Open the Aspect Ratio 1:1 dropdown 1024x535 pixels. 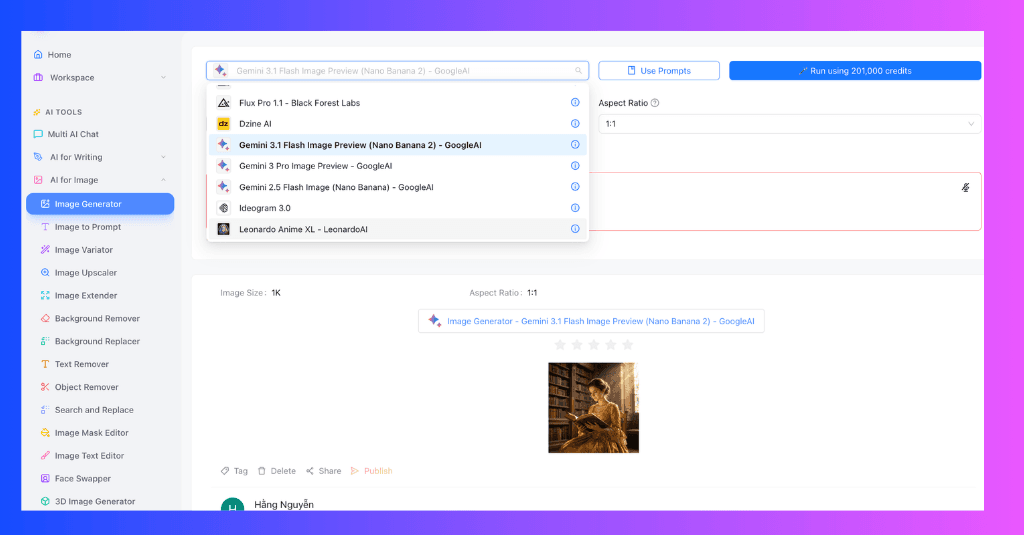(790, 123)
